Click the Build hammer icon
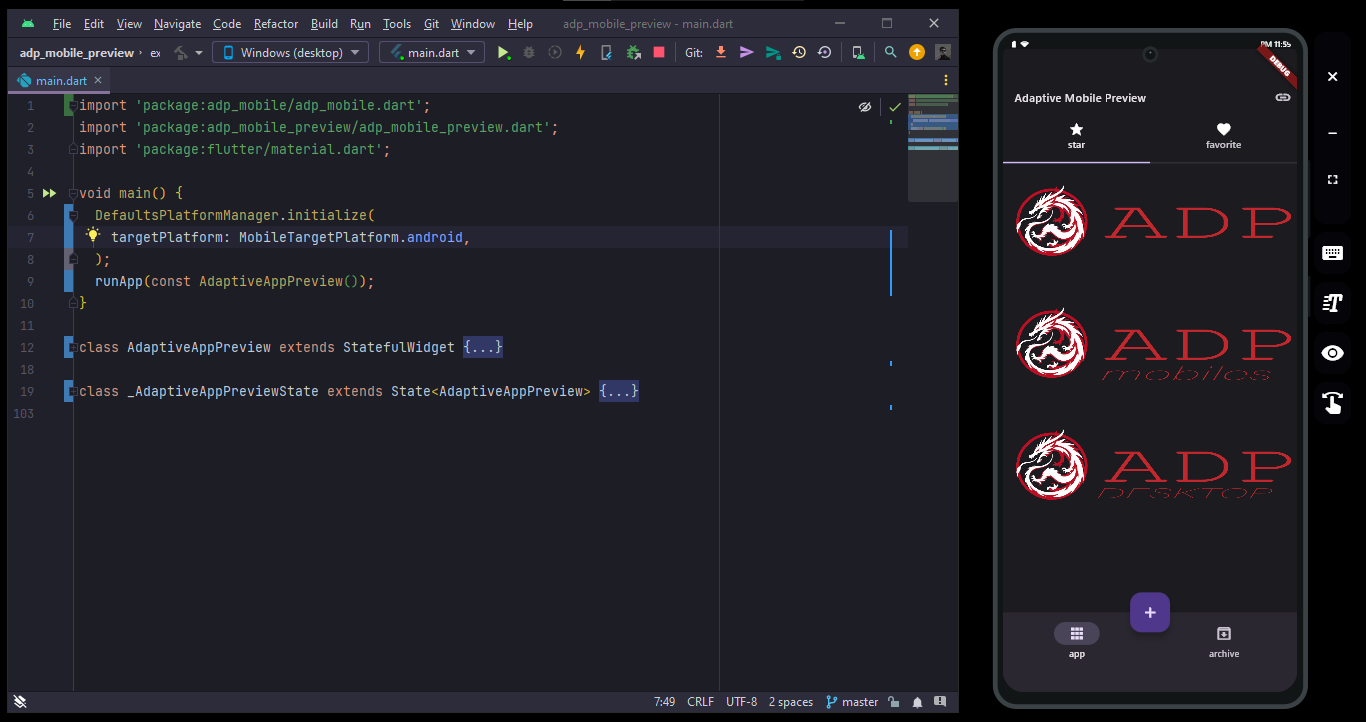1366x722 pixels. click(180, 52)
